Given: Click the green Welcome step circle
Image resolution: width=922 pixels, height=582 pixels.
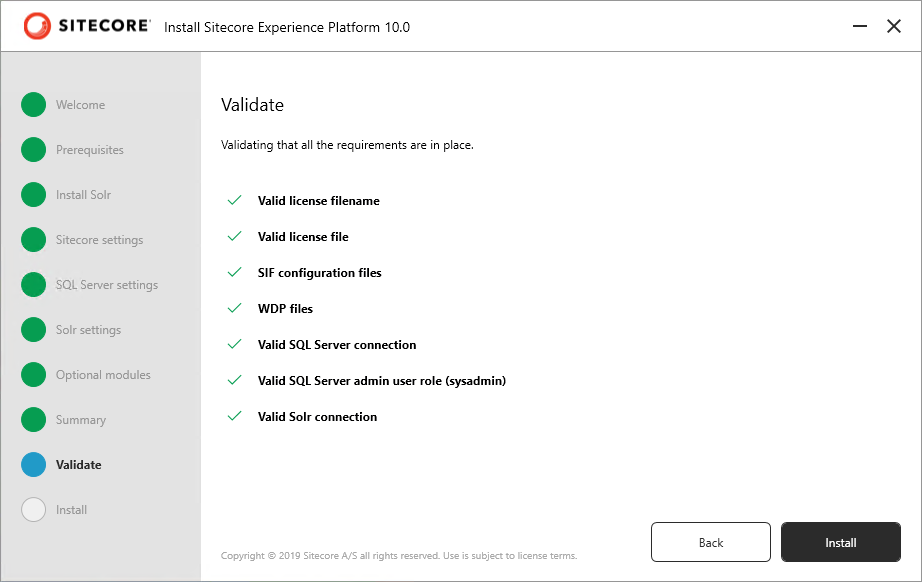Looking at the screenshot, I should click(x=34, y=105).
